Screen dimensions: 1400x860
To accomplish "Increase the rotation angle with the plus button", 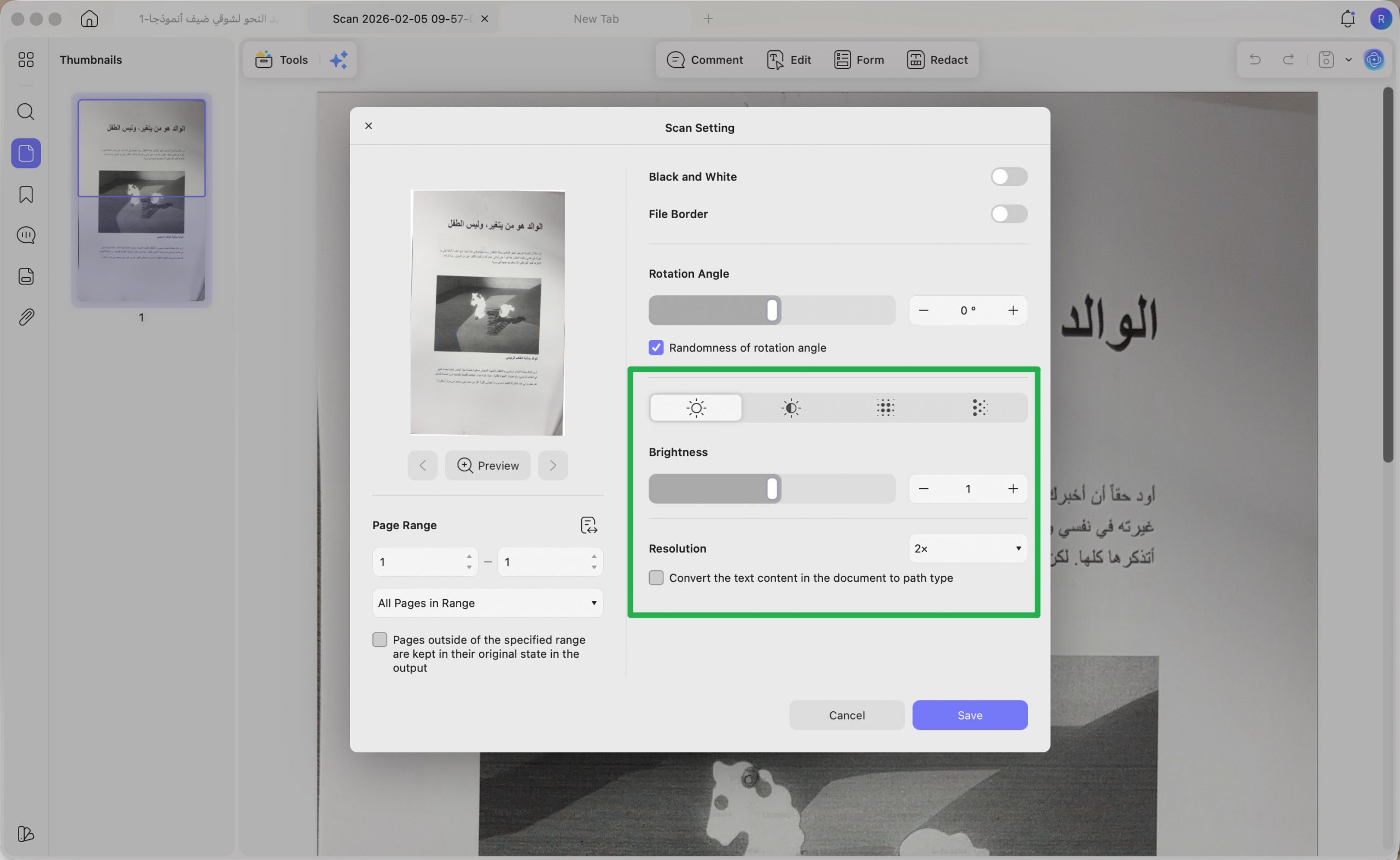I will tap(1013, 311).
